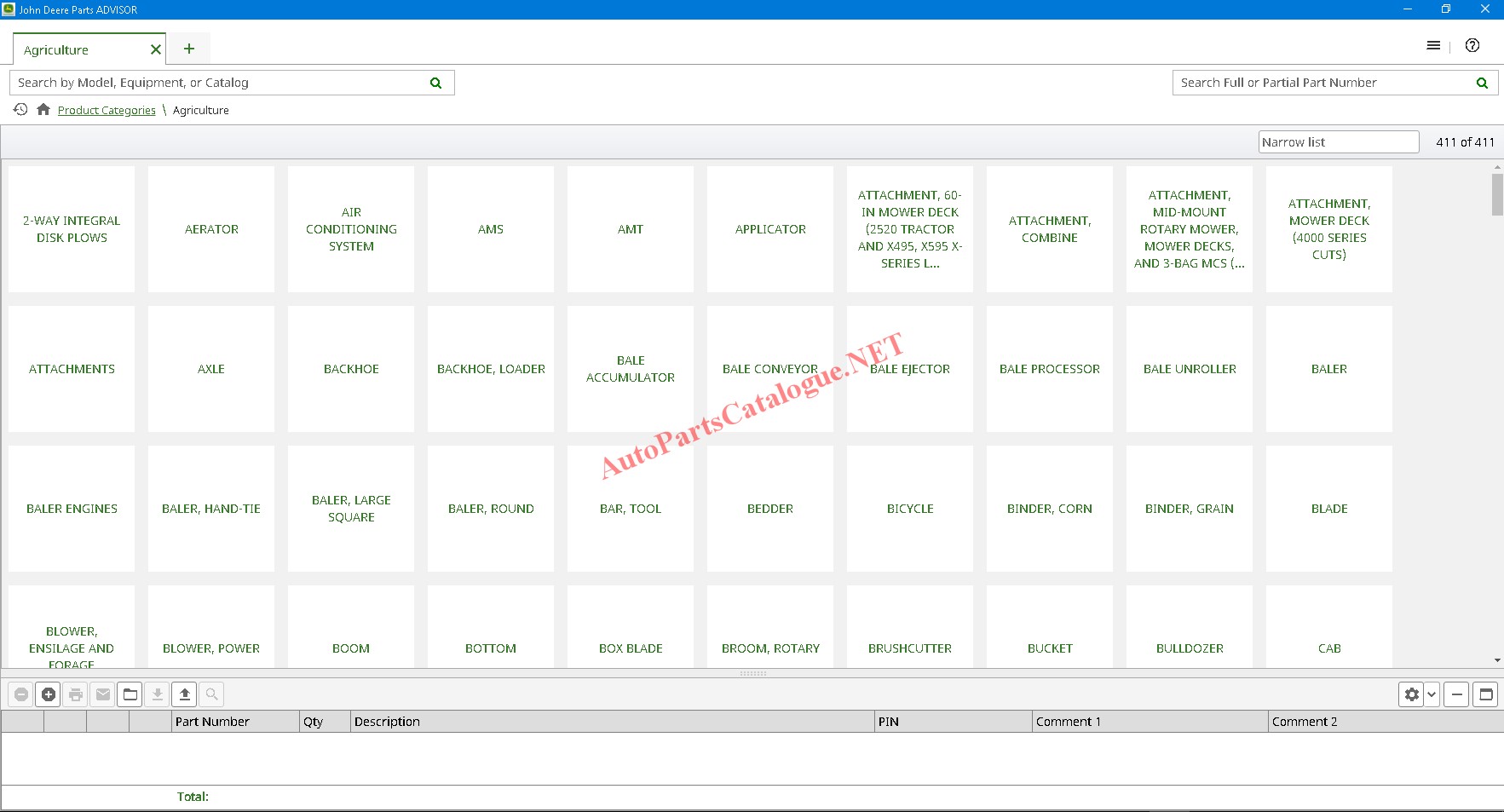Select the BEDDER category tile
Screen dimensions: 1504x812
(x=770, y=509)
